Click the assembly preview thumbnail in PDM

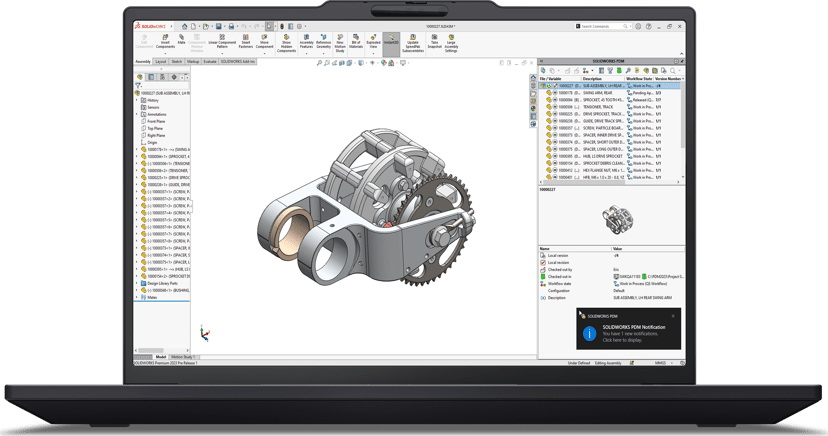(617, 220)
